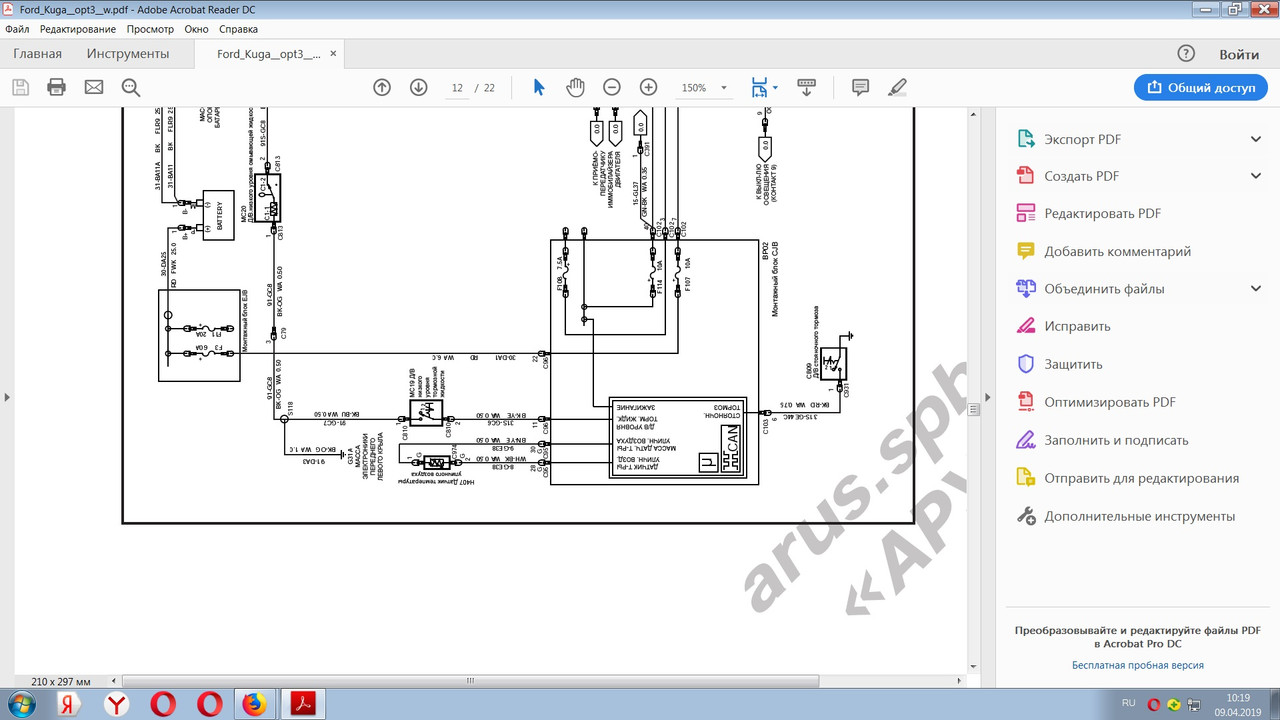Print the document with printer icon
The height and width of the screenshot is (720, 1280).
coord(56,87)
